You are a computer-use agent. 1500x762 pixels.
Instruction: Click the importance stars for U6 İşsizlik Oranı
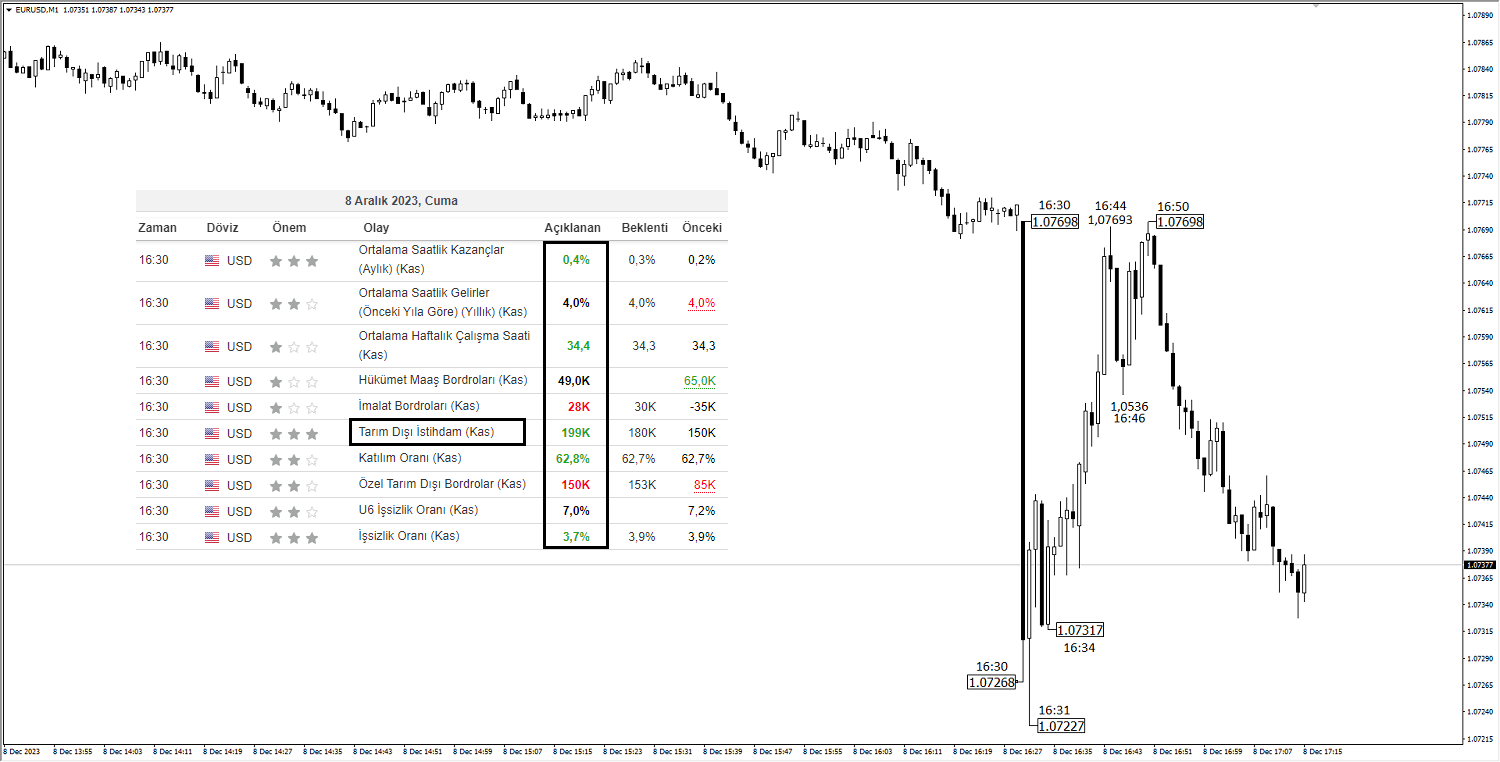294,512
